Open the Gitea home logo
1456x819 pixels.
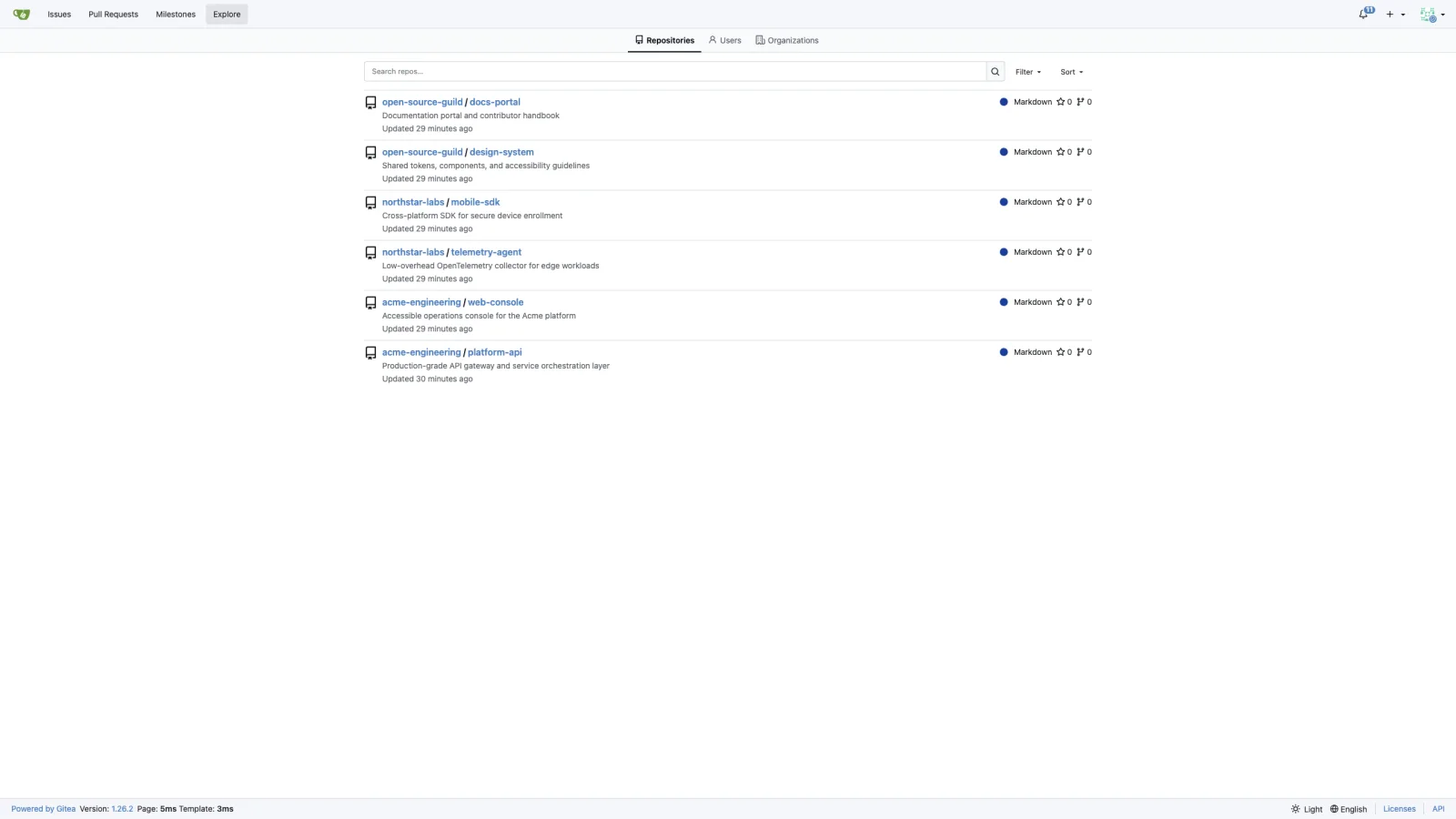tap(22, 14)
